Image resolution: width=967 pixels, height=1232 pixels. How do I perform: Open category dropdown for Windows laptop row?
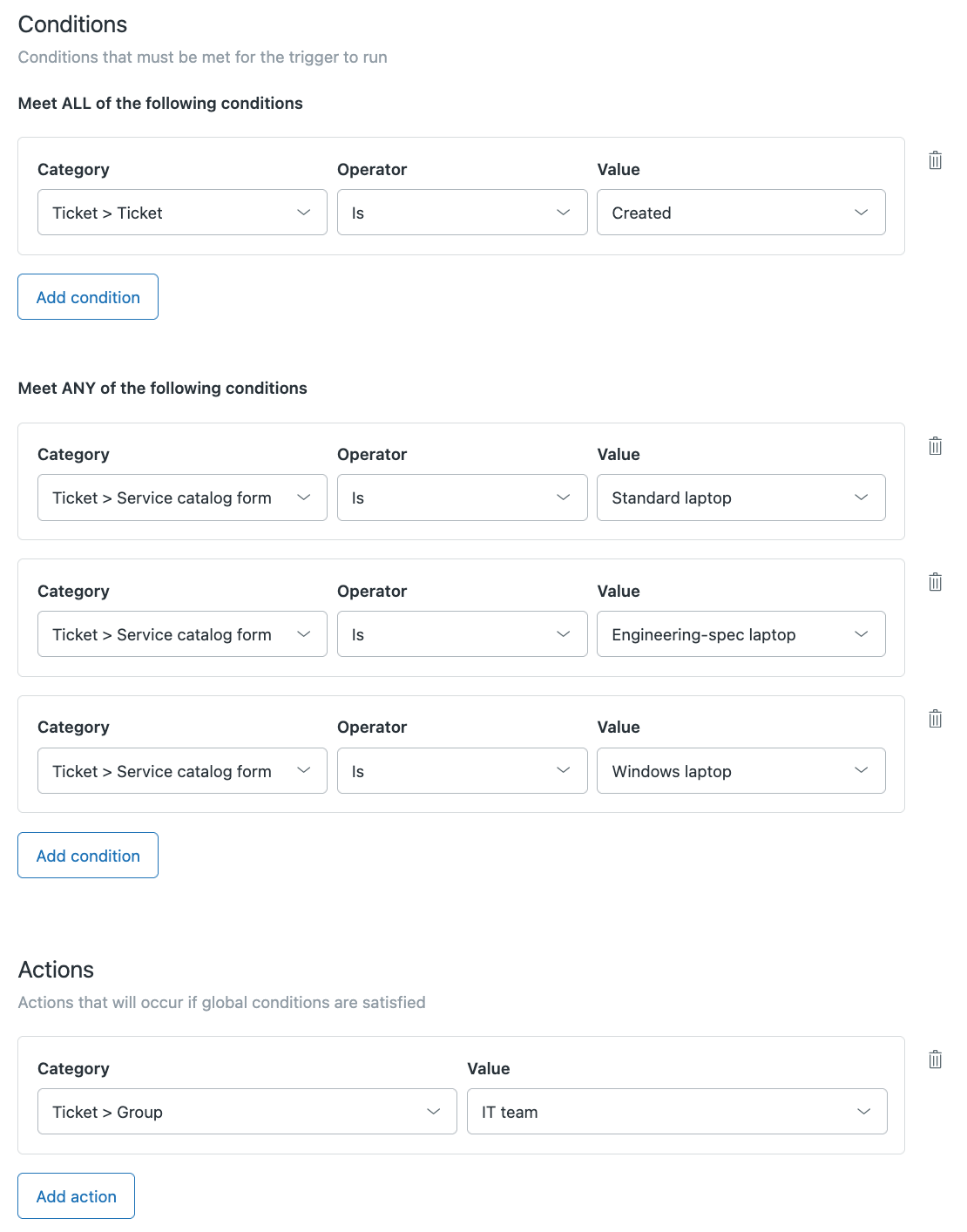tap(182, 771)
